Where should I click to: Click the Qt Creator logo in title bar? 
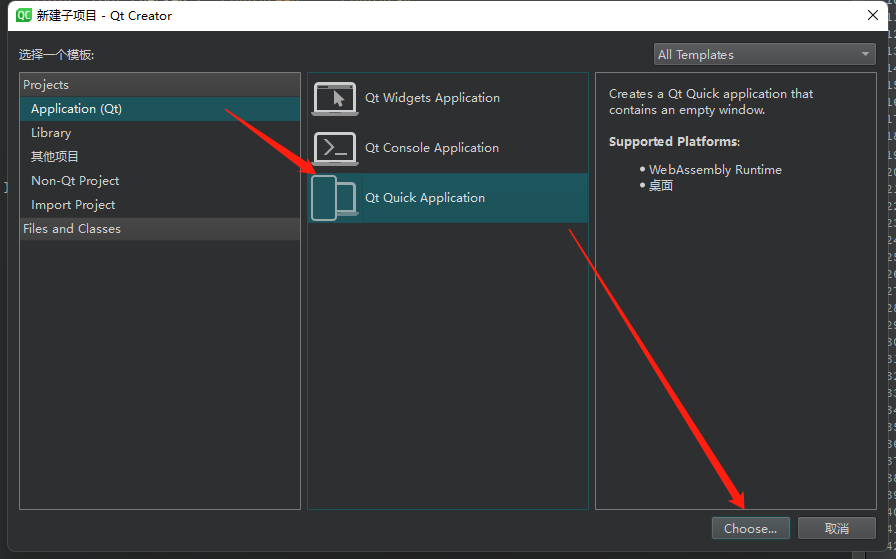pyautogui.click(x=23, y=15)
